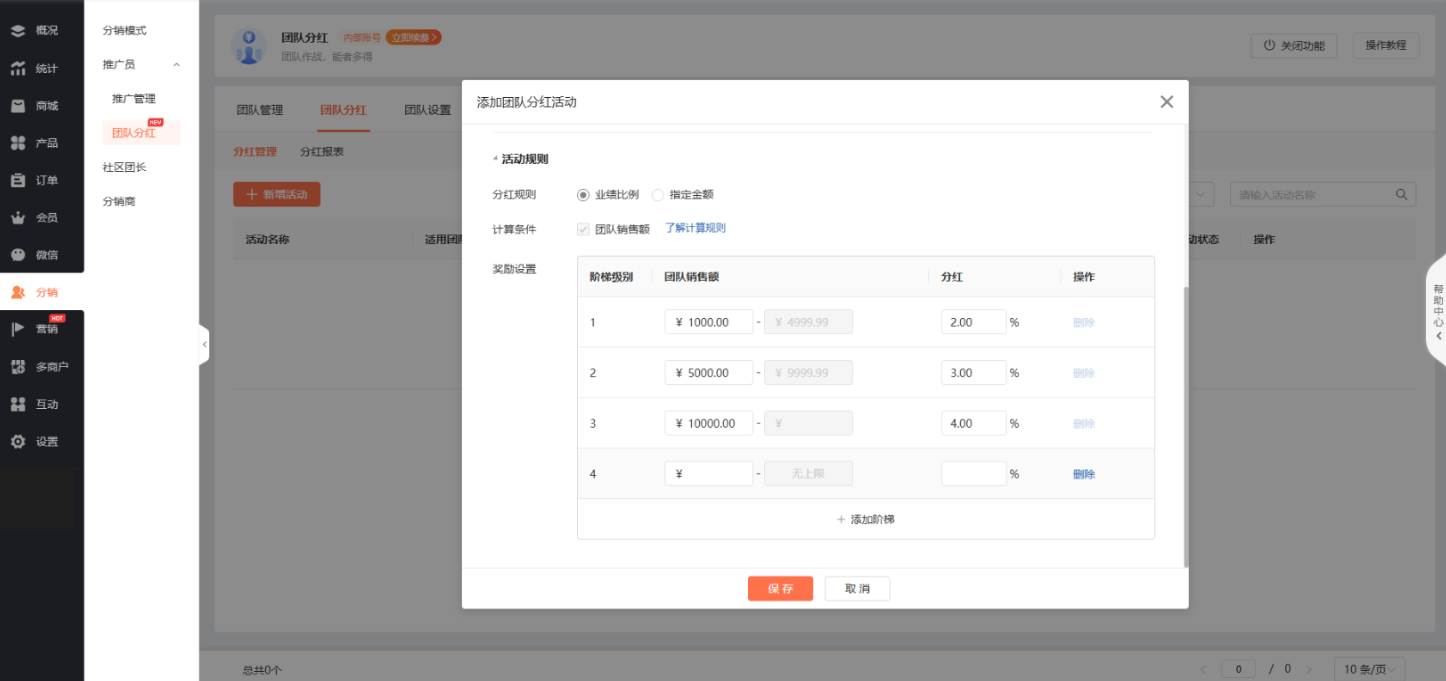Click tier 4 empty minimum sales field
The width and height of the screenshot is (1446, 681).
(709, 474)
